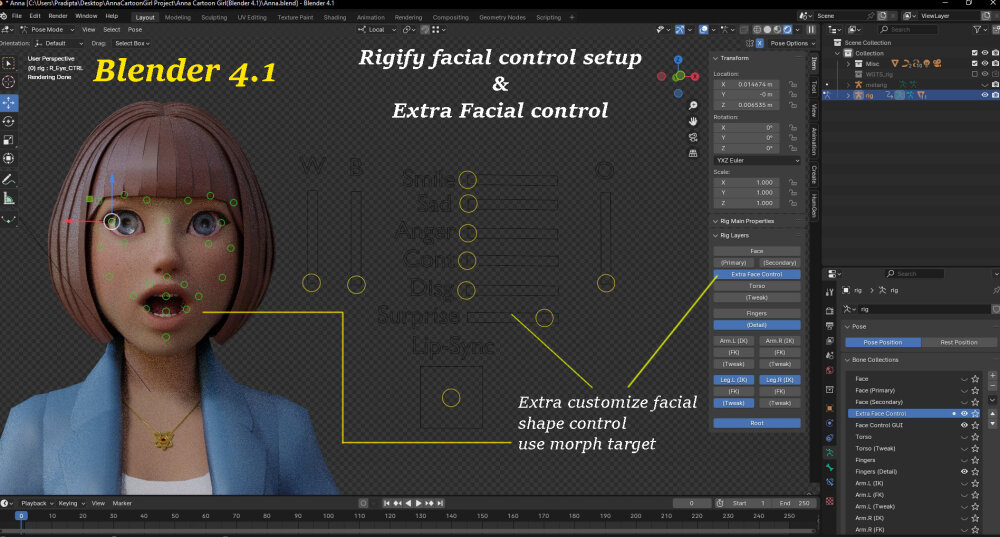Click the Surprise slider yellow circle control
Viewport: 1000px width, 537px height.
[x=544, y=318]
